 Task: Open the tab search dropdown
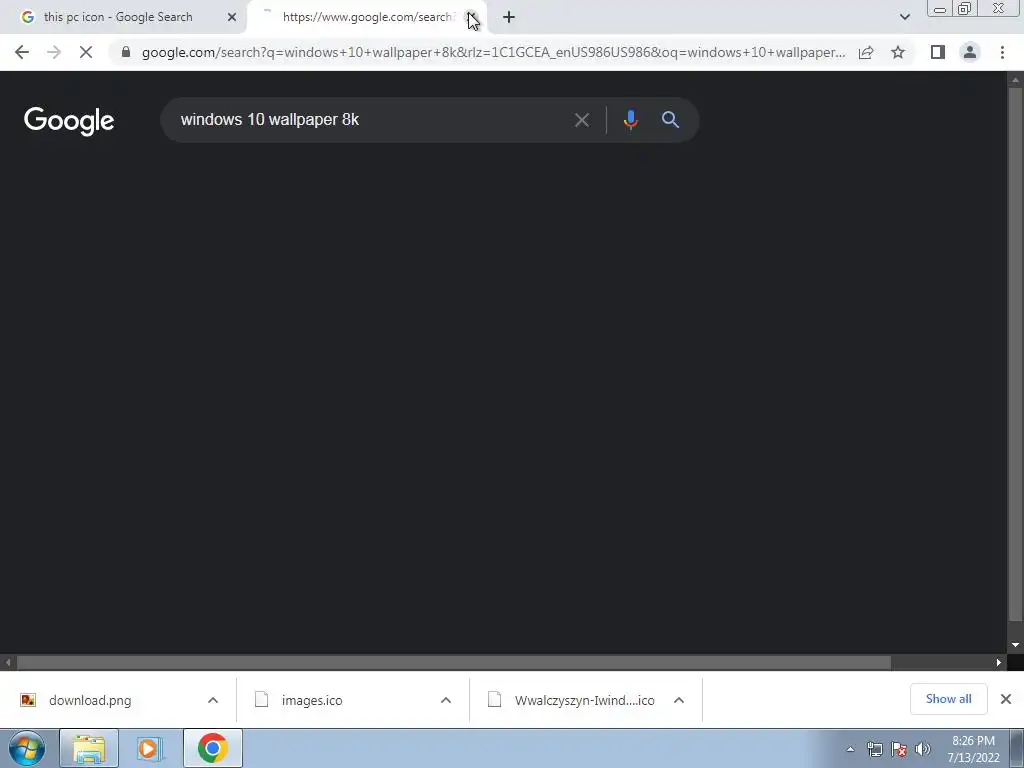coord(904,17)
